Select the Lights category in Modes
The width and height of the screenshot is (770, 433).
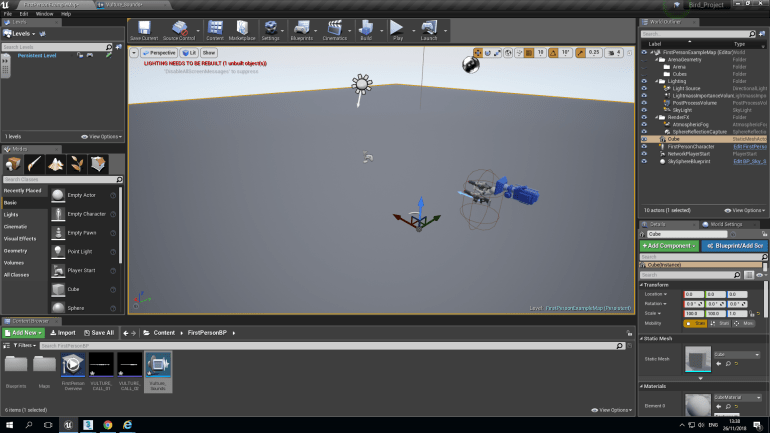pos(11,215)
